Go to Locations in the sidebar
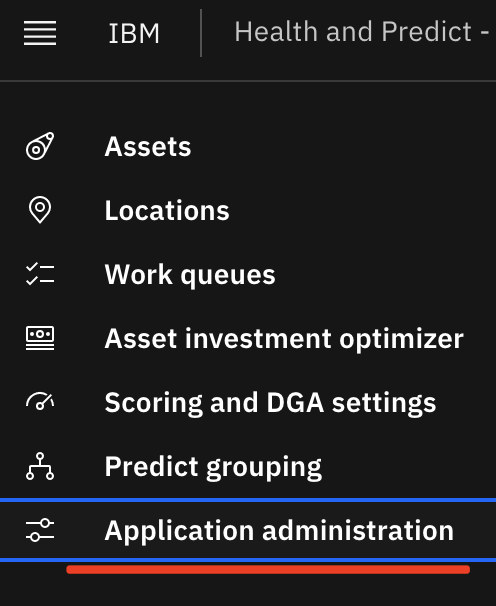Screen dimensions: 496x606 tap(167, 211)
